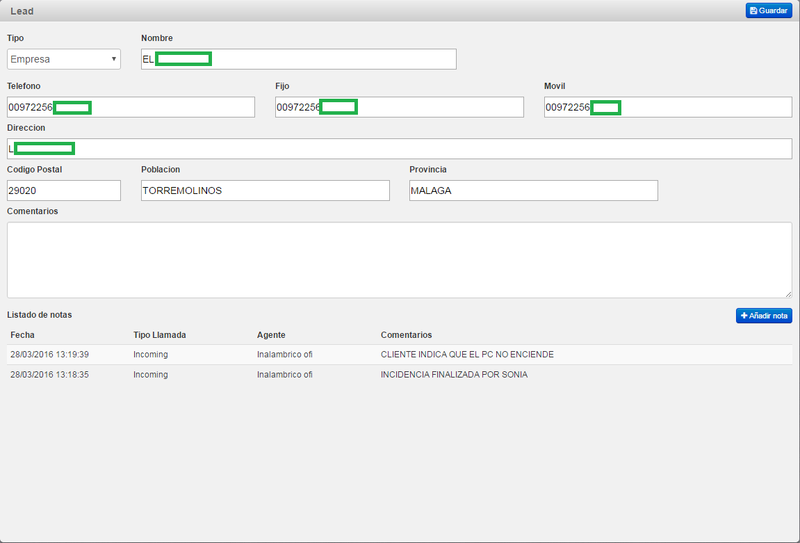Edit the Codigo Postal field 29020
This screenshot has width=800, height=543.
[63, 190]
